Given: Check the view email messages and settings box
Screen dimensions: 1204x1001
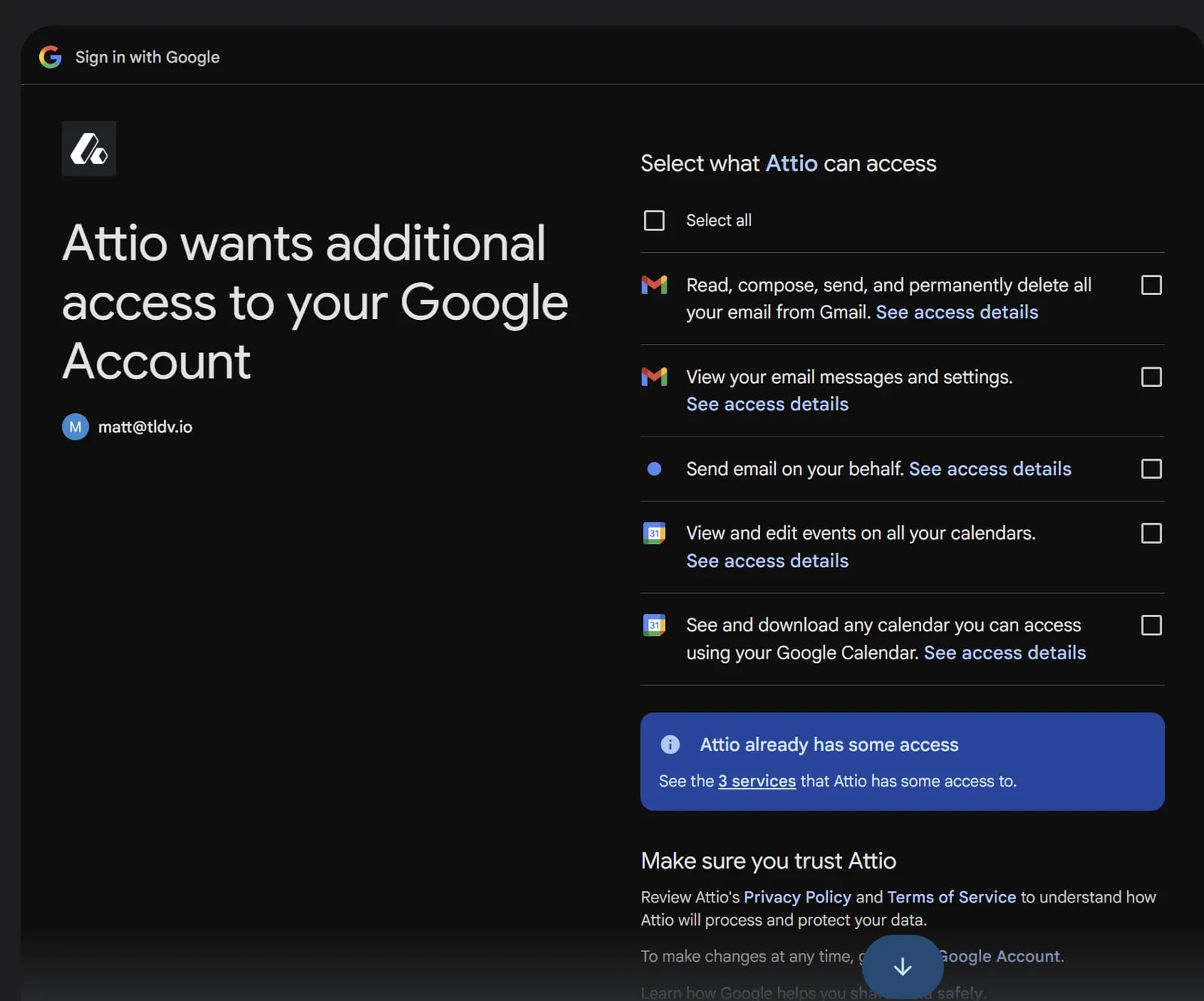Looking at the screenshot, I should (1151, 377).
